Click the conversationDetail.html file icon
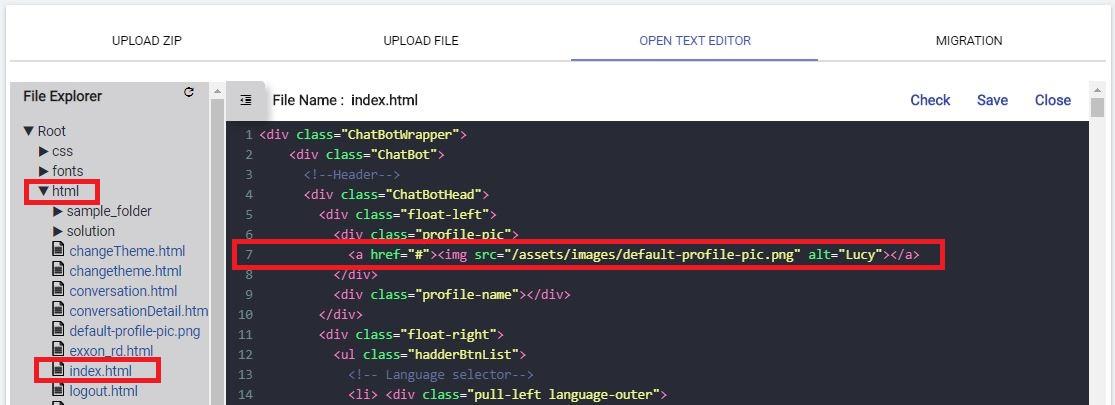This screenshot has height=405, width=1115. pyautogui.click(x=58, y=310)
